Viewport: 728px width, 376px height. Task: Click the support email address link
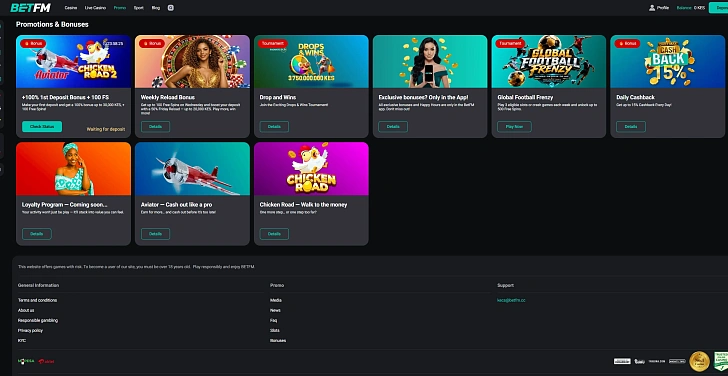(511, 300)
